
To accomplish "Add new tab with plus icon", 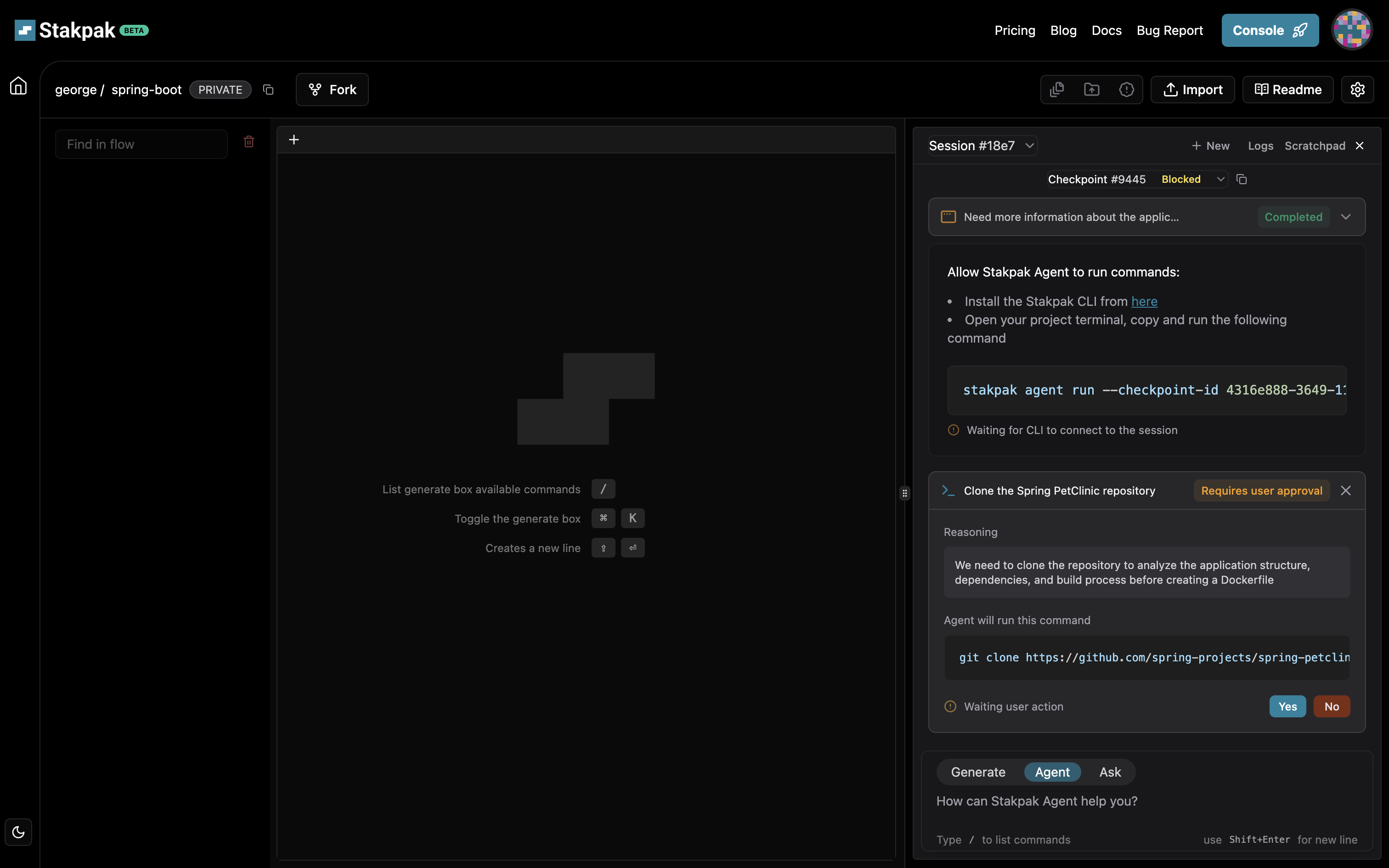I will click(x=294, y=140).
